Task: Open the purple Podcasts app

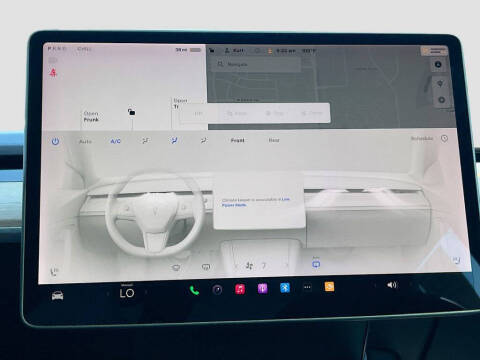Action: click(262, 288)
